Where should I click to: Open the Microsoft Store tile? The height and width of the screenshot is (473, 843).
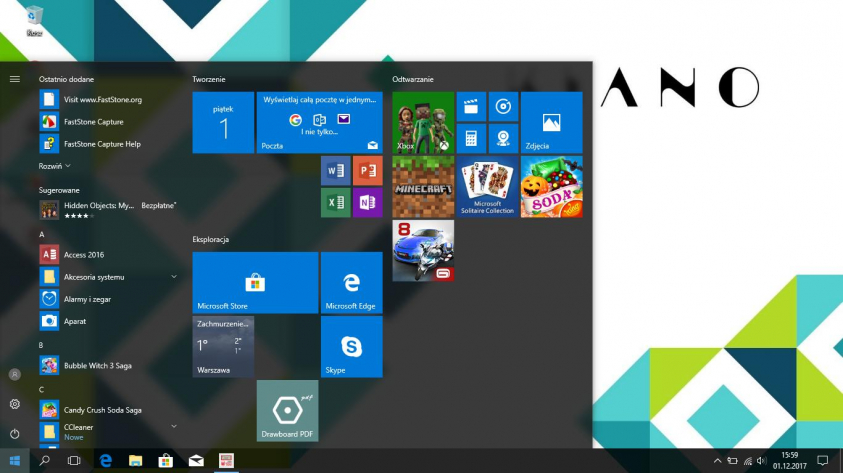click(255, 283)
